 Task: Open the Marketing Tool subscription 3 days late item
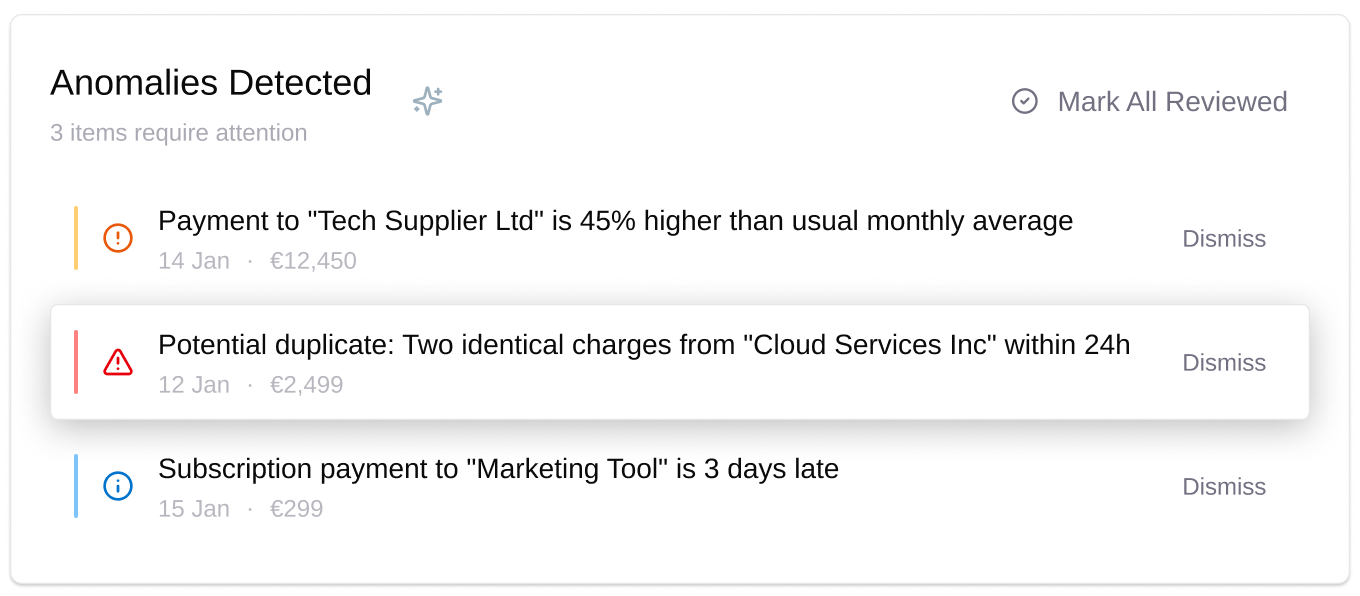[680, 486]
